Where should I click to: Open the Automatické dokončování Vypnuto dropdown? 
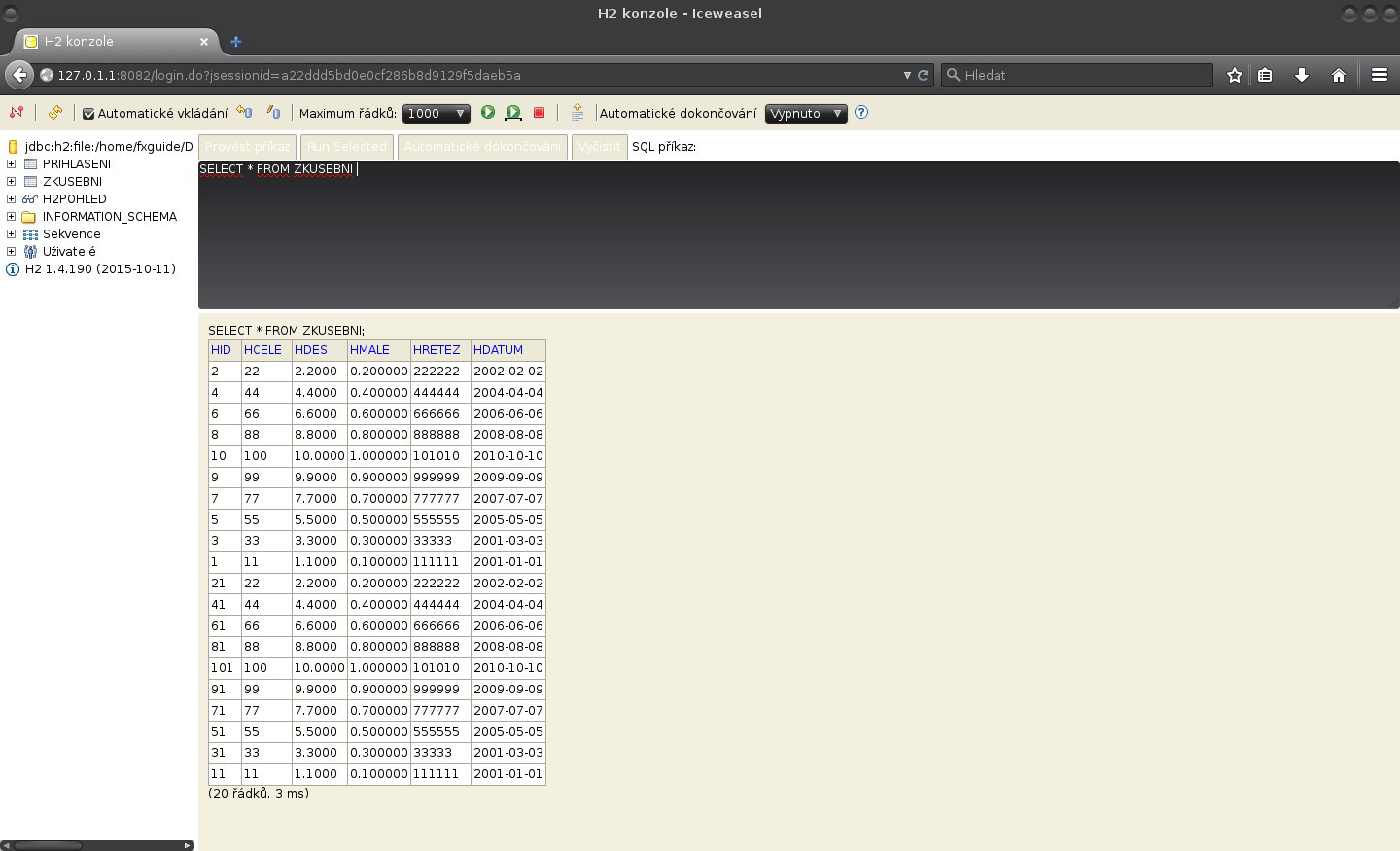[x=806, y=113]
